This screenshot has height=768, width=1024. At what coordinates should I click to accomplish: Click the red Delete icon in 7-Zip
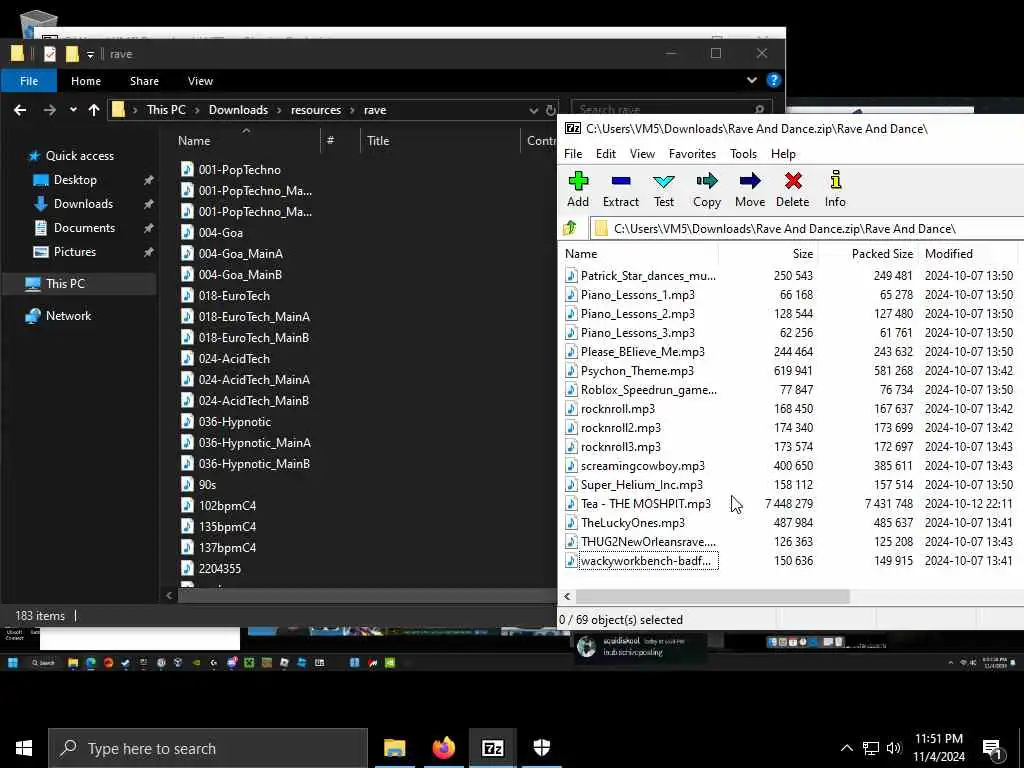click(793, 189)
